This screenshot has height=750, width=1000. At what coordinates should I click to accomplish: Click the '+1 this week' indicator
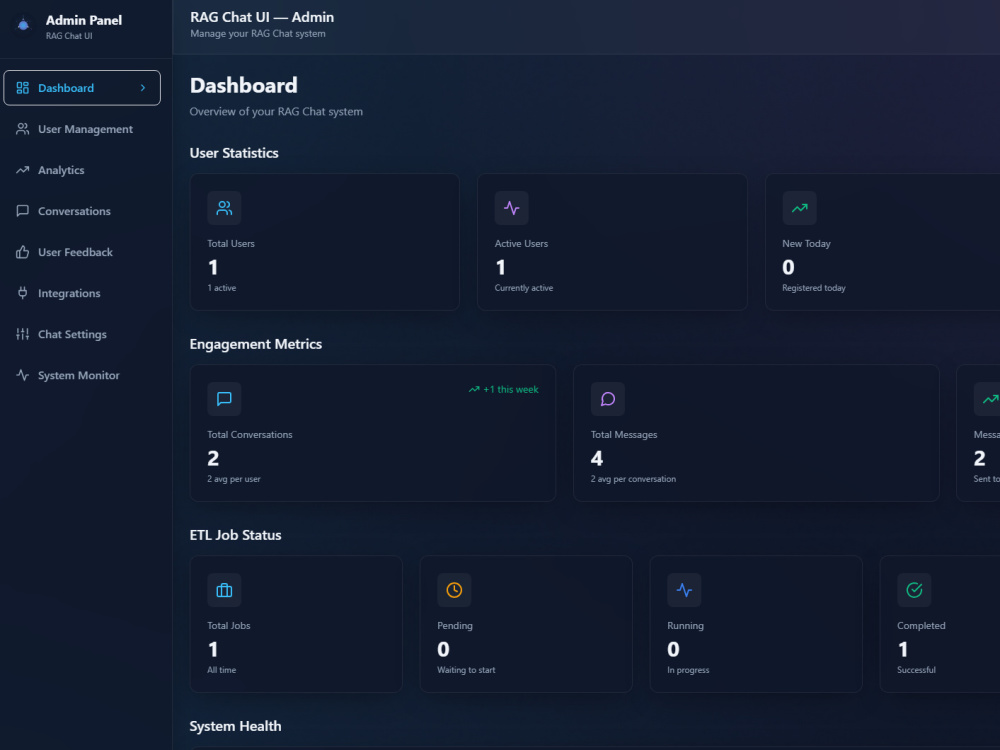504,389
